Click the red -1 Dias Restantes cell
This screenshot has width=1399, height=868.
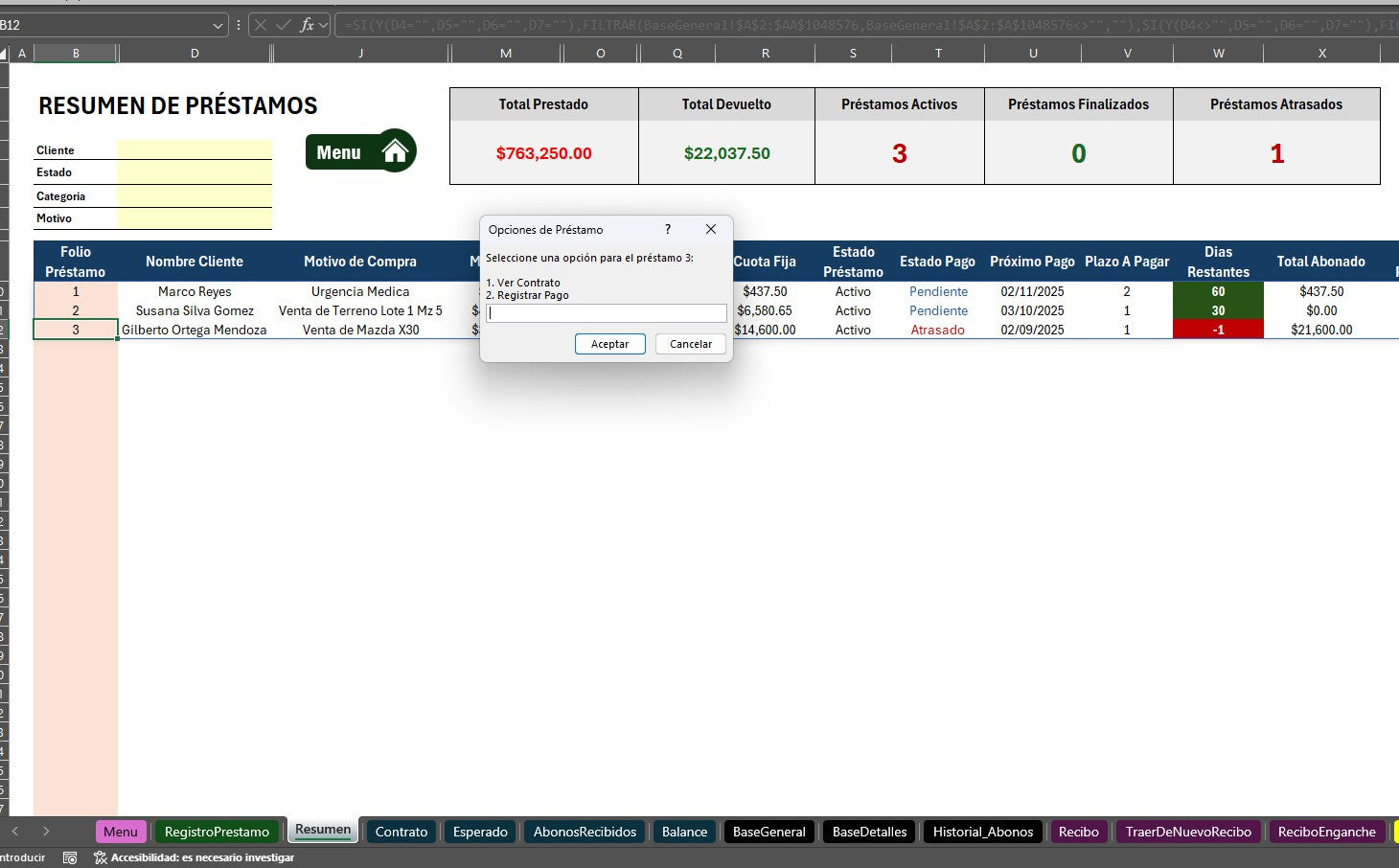tap(1218, 330)
